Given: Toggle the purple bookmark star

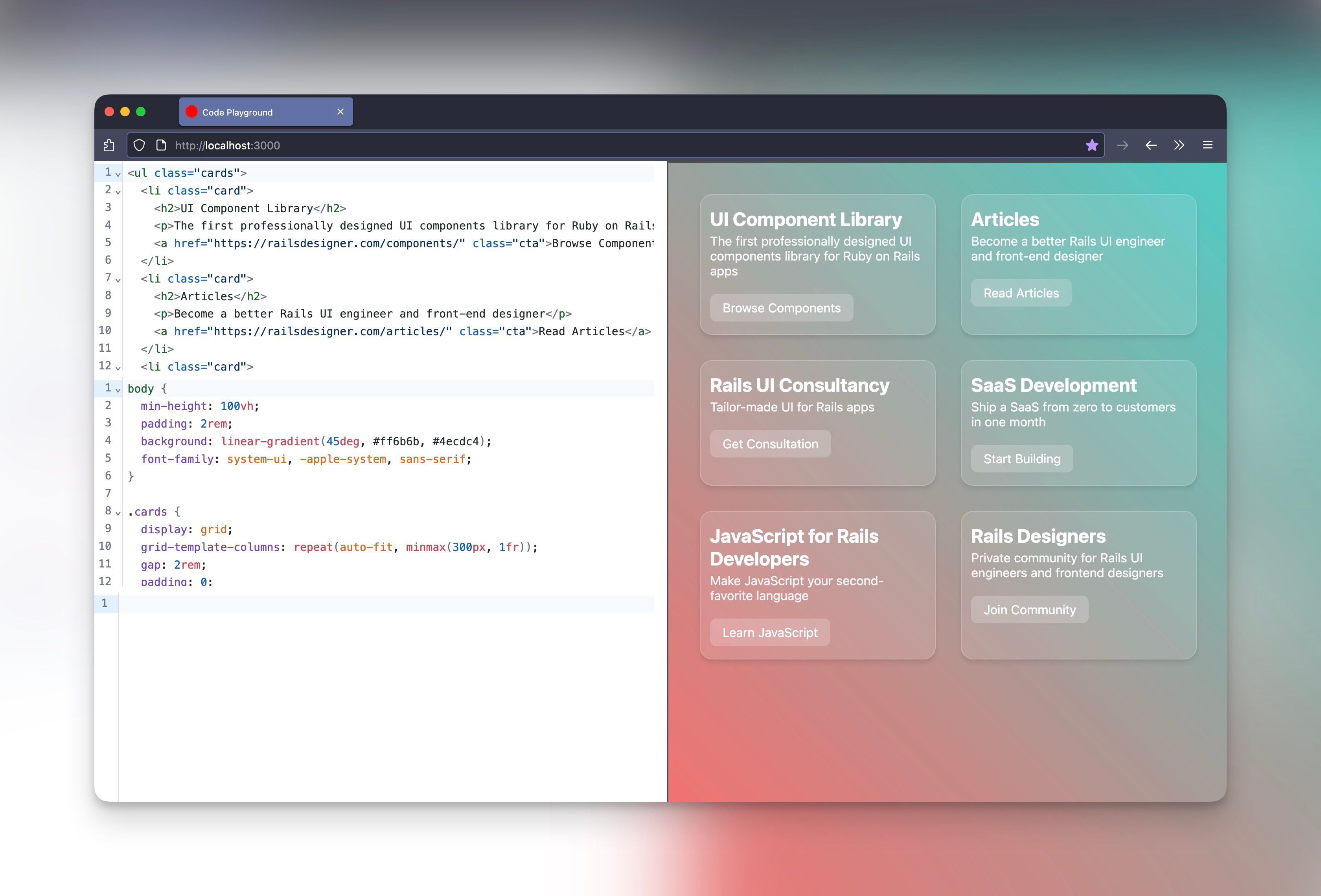Looking at the screenshot, I should coord(1091,145).
